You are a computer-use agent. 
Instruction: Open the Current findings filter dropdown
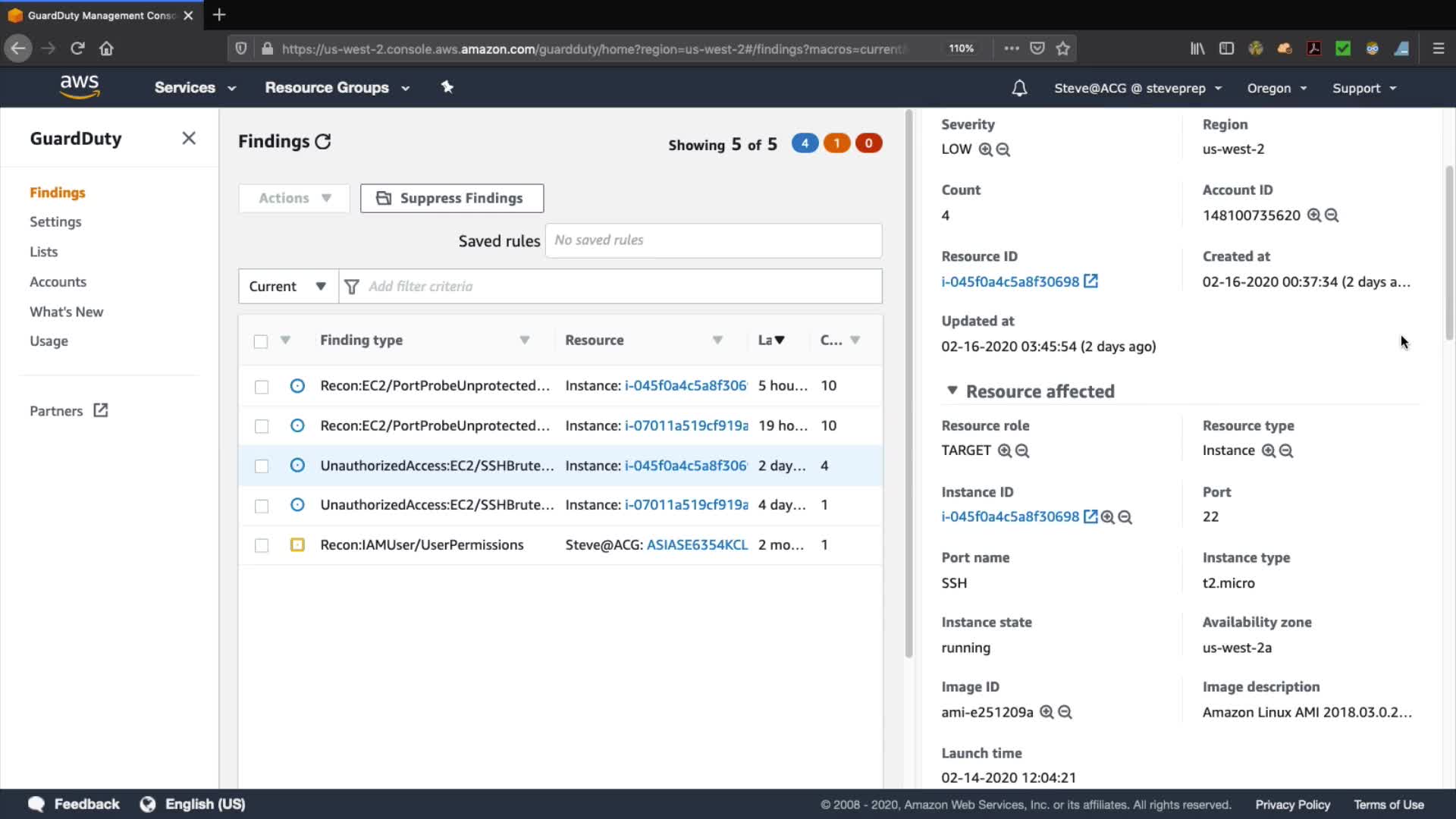coord(288,287)
